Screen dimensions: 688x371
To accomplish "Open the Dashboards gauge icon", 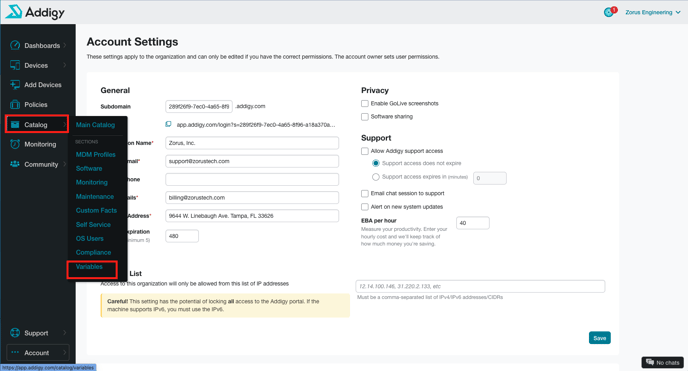I will point(15,45).
